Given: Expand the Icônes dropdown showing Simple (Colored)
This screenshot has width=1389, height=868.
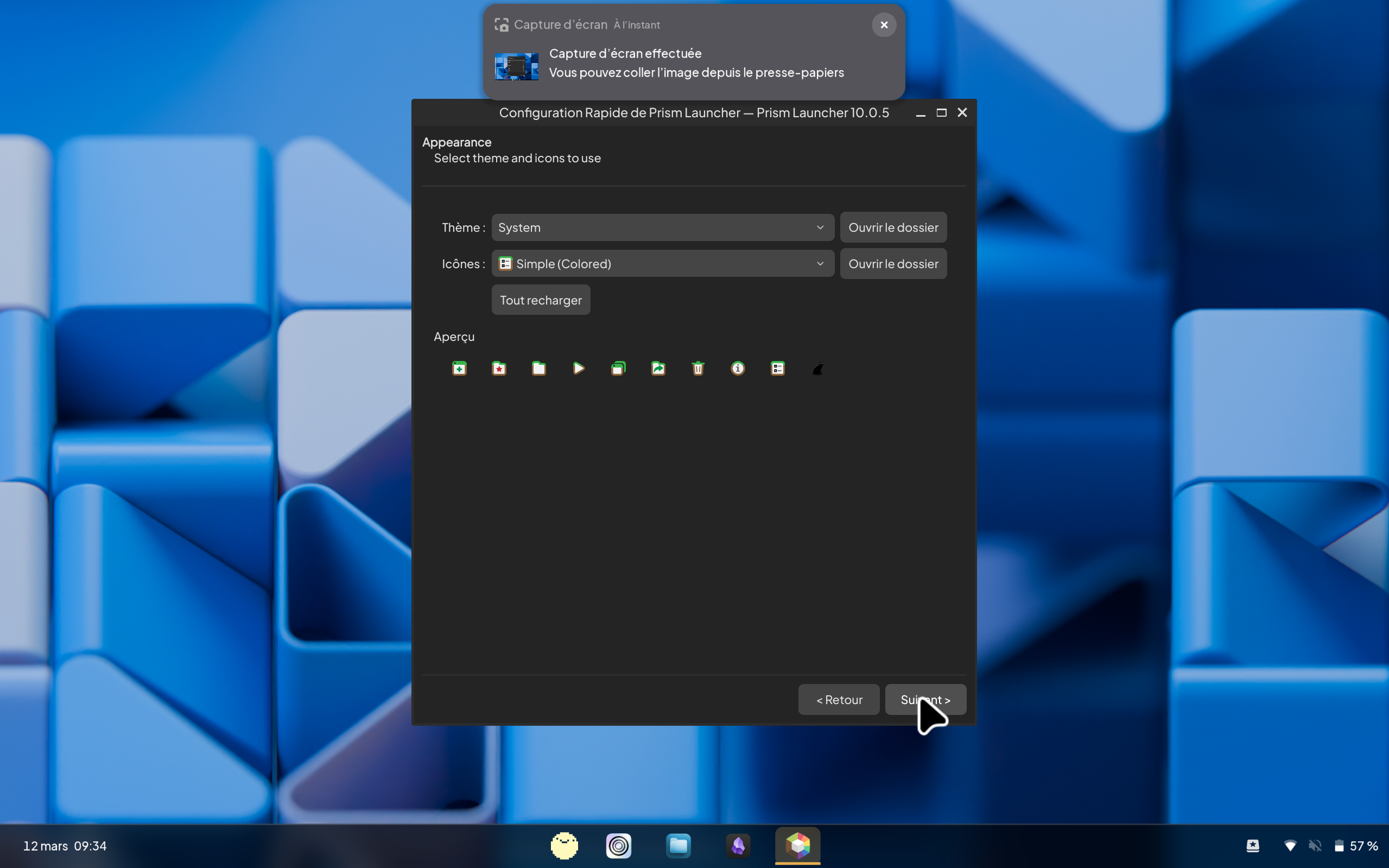Looking at the screenshot, I should pyautogui.click(x=663, y=263).
